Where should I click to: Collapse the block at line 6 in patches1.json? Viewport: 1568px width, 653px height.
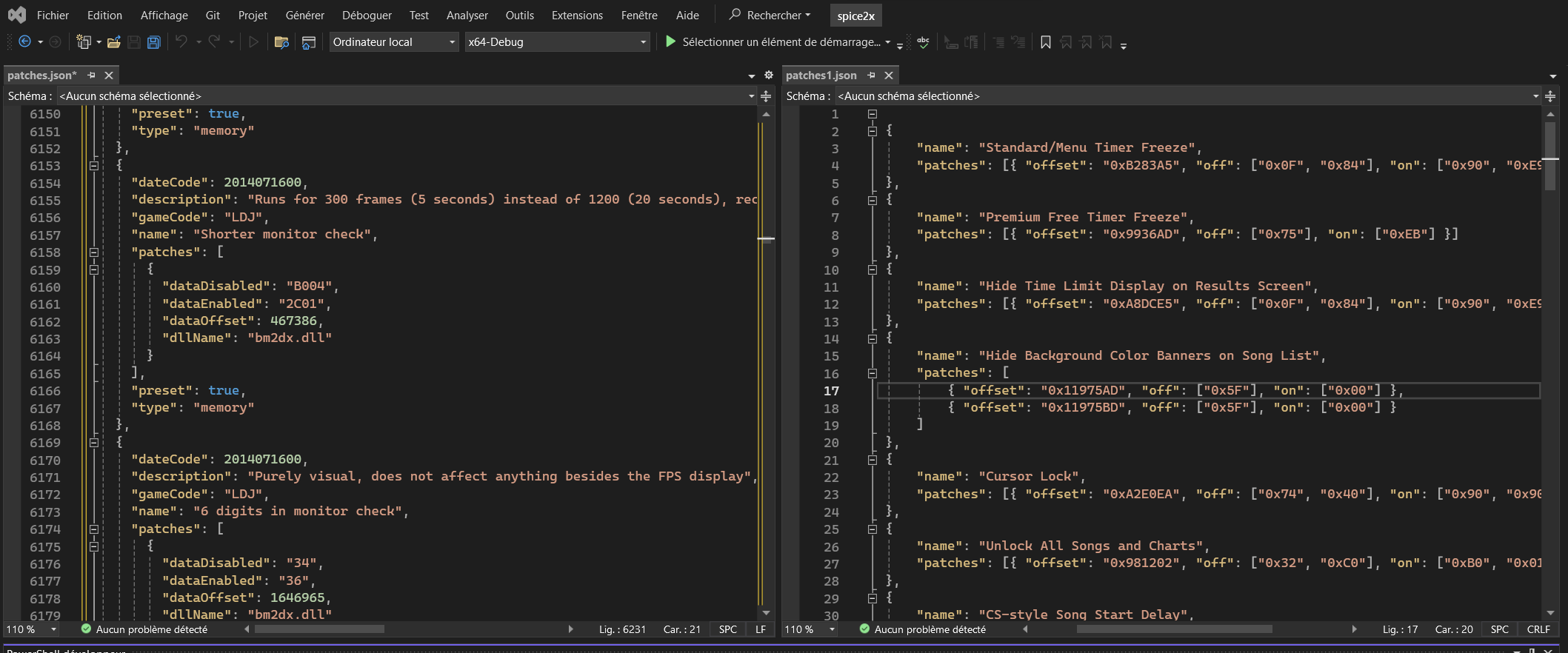(873, 201)
